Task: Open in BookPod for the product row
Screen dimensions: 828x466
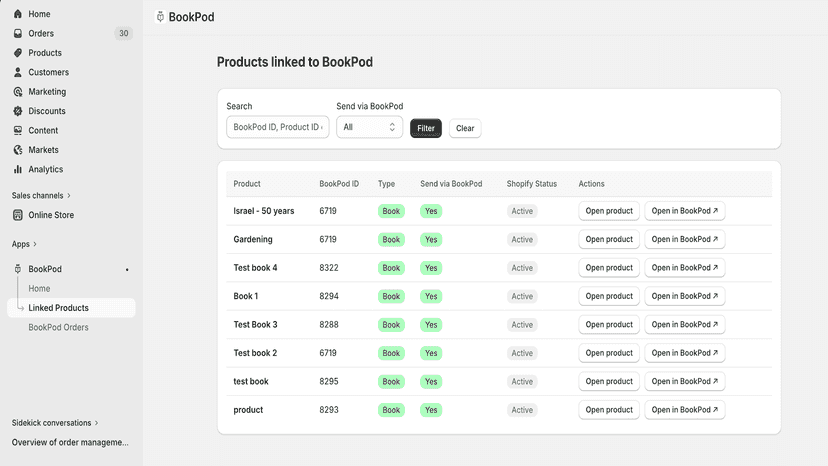Action: pos(684,410)
